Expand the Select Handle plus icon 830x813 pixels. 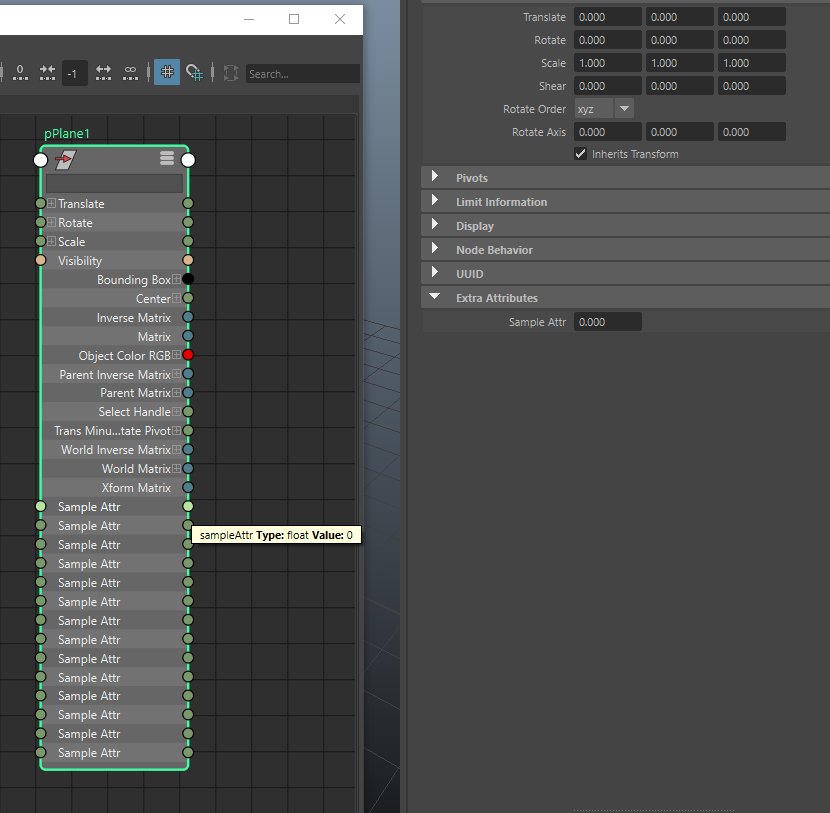[x=176, y=411]
